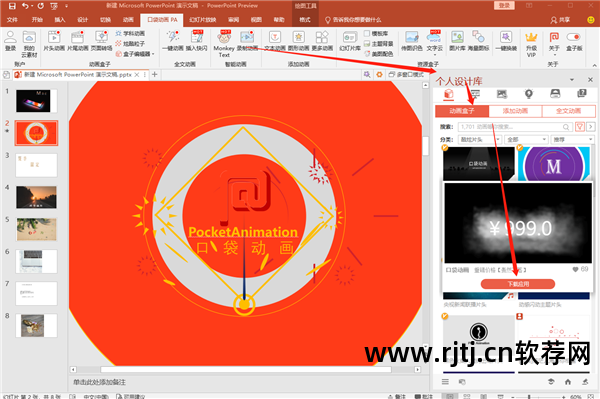
Task: Click the 共享 share button
Action: tap(561, 20)
